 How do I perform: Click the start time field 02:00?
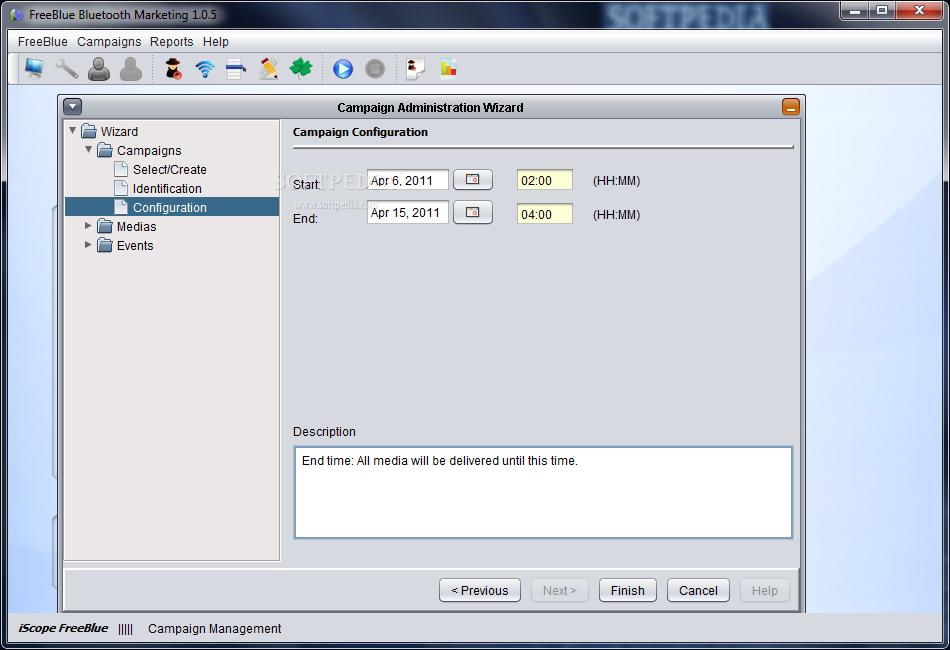545,180
